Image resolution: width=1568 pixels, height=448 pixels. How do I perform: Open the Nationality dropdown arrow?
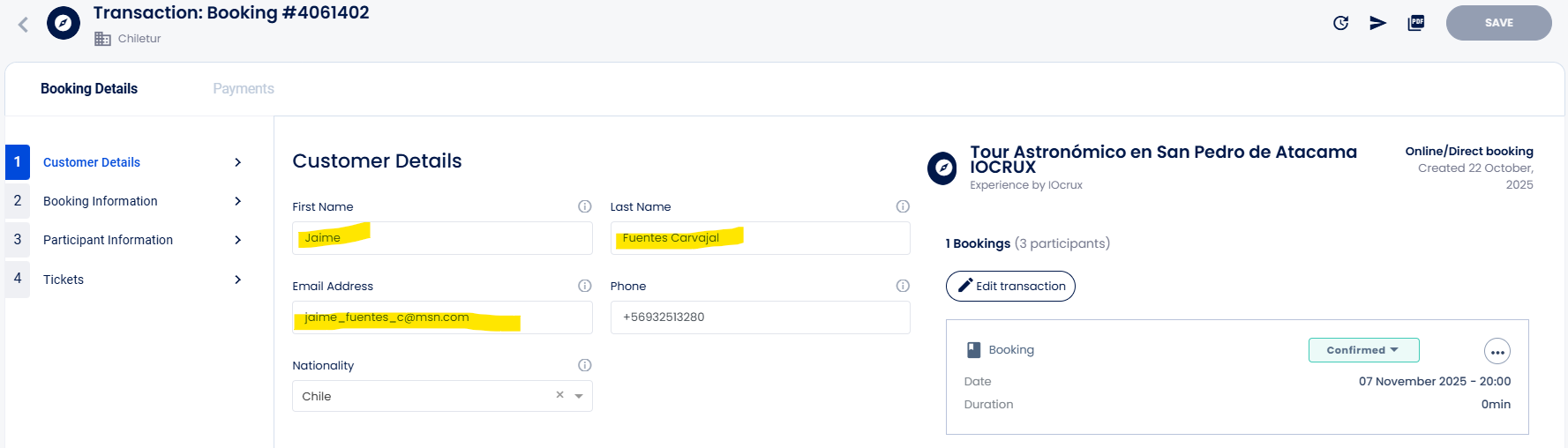[579, 396]
